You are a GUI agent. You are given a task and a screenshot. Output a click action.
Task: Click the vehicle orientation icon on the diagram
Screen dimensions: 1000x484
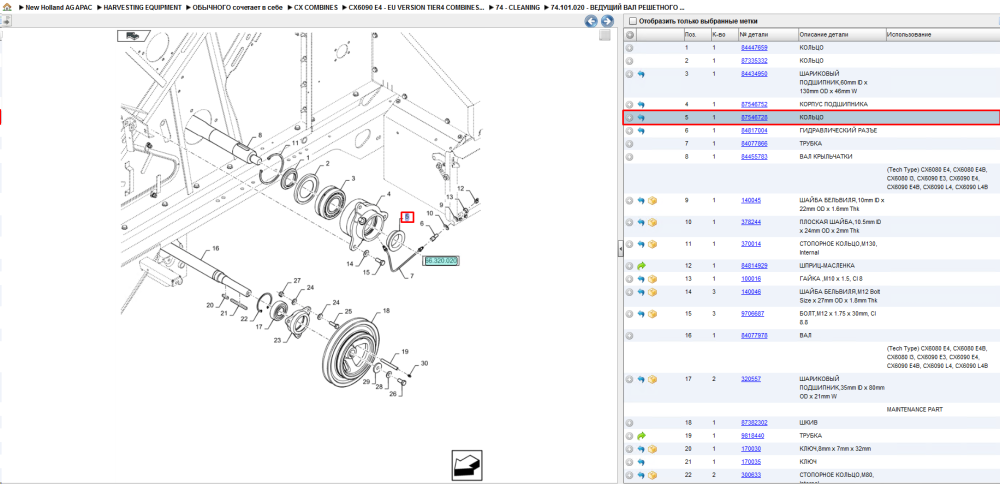133,36
